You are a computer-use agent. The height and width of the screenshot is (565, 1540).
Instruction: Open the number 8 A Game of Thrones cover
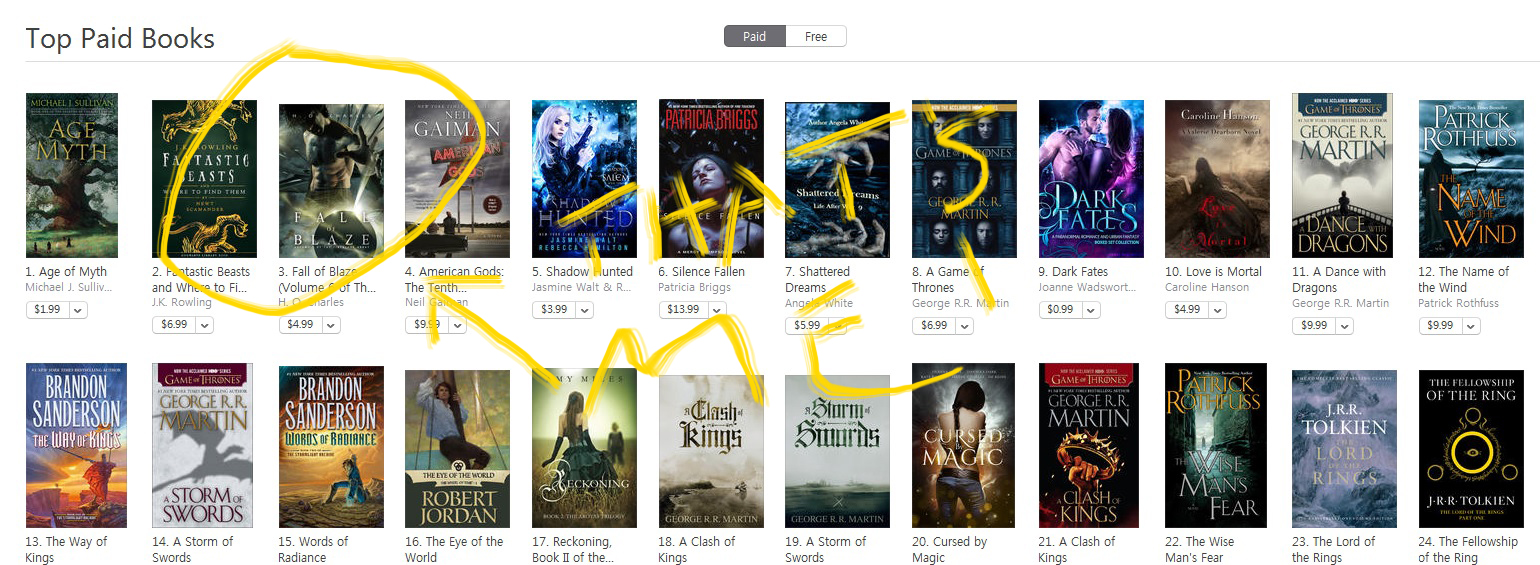pos(964,179)
